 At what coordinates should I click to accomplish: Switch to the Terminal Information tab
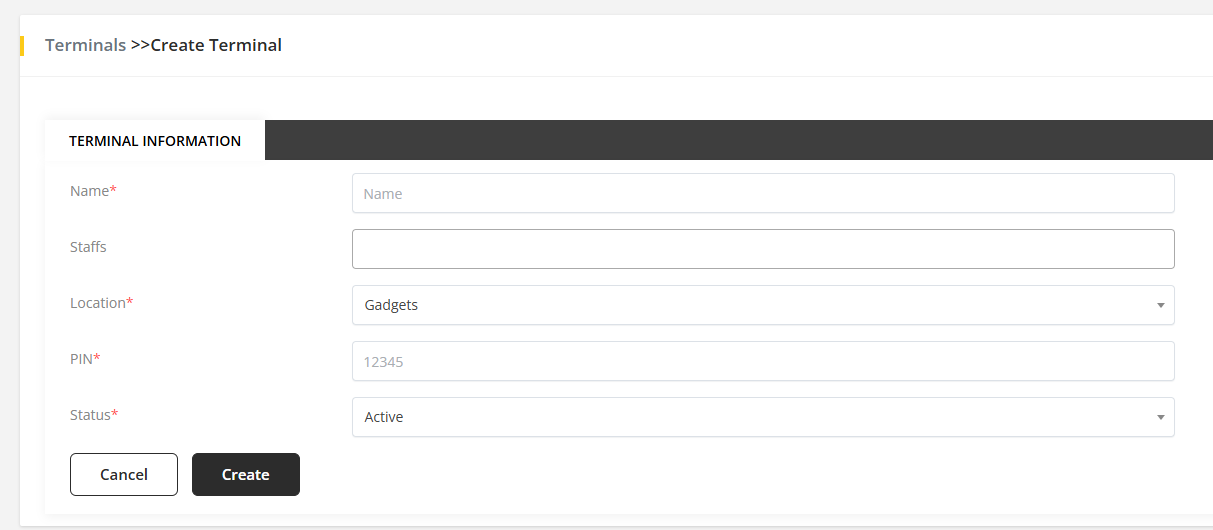tap(155, 141)
